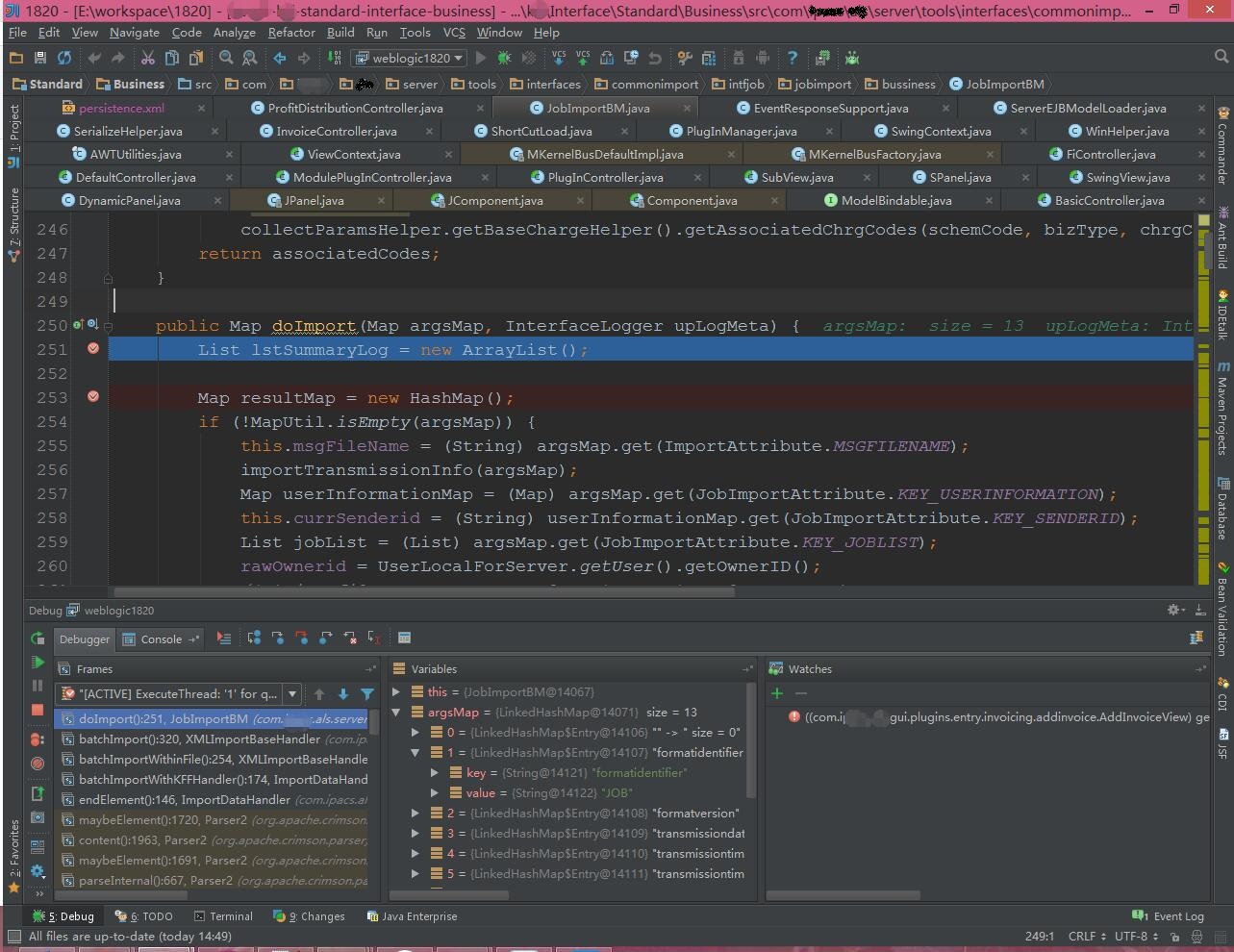Image resolution: width=1234 pixels, height=952 pixels.
Task: Resume program with green arrow in debug sidebar
Action: 38,663
